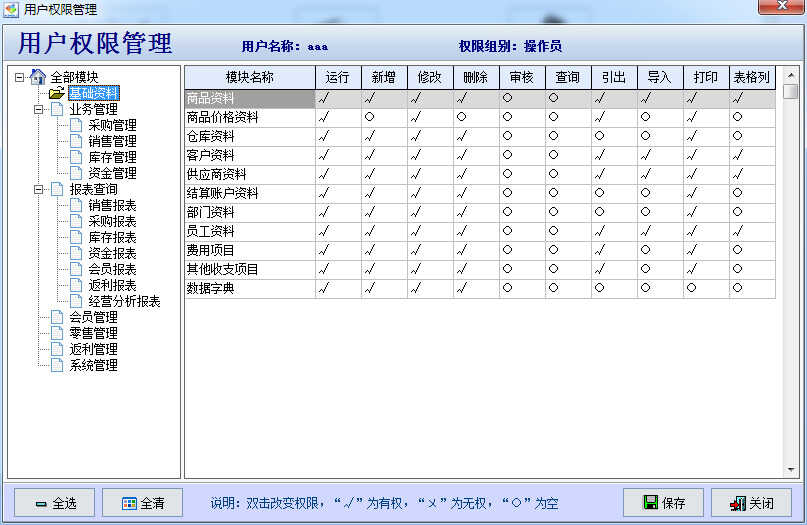807x525 pixels.
Task: Click the page icon beside 资金报表
Action: (76, 253)
